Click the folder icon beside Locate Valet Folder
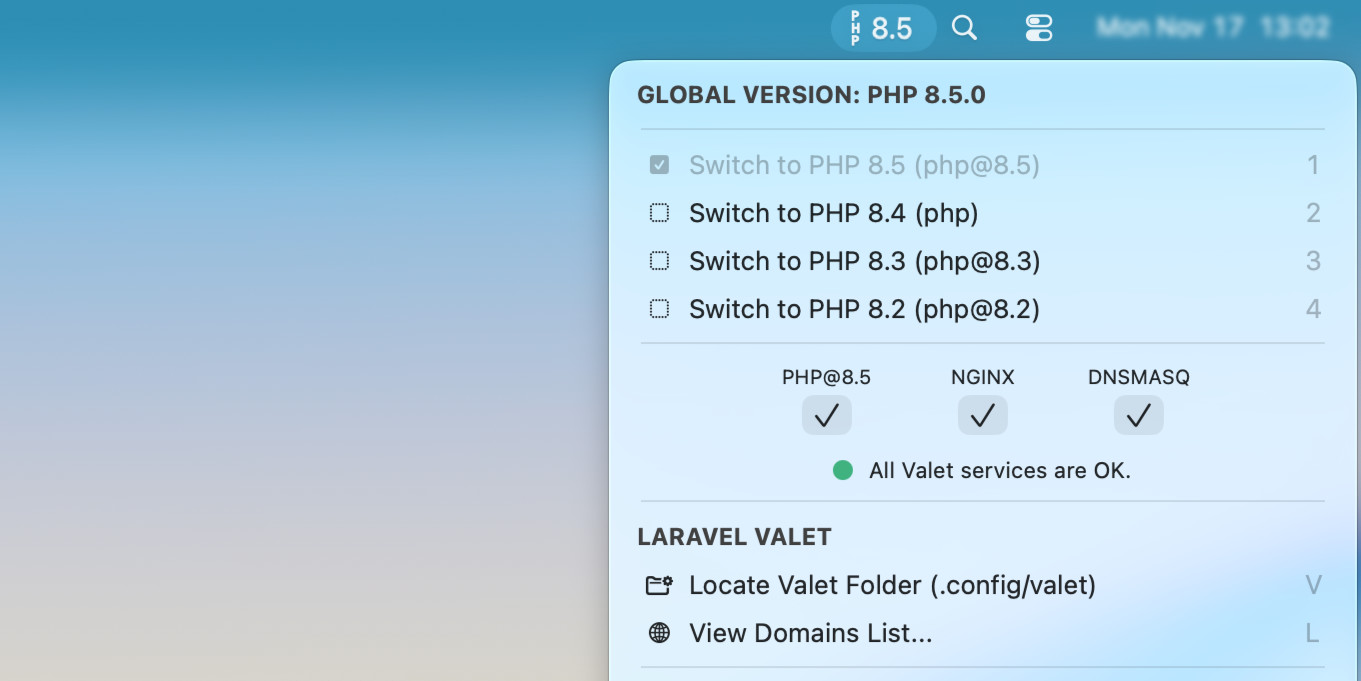 click(659, 586)
